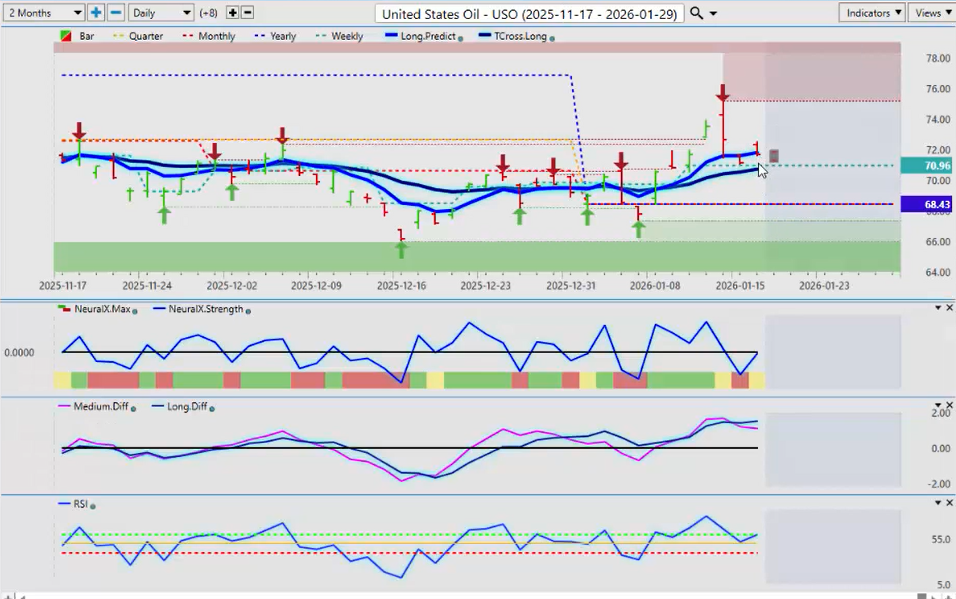Close the Medium.Diff indicator panel
Viewport: 956px width, 599px height.
[950, 406]
